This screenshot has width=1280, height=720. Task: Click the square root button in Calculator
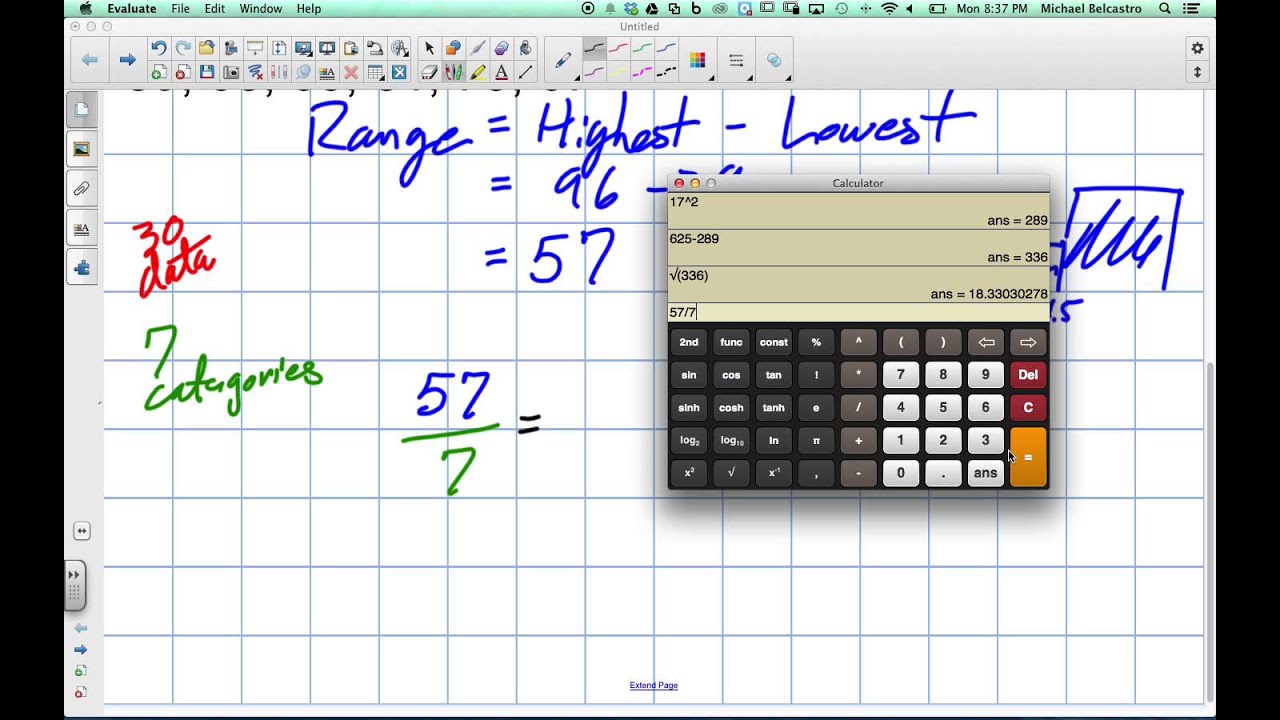[731, 473]
